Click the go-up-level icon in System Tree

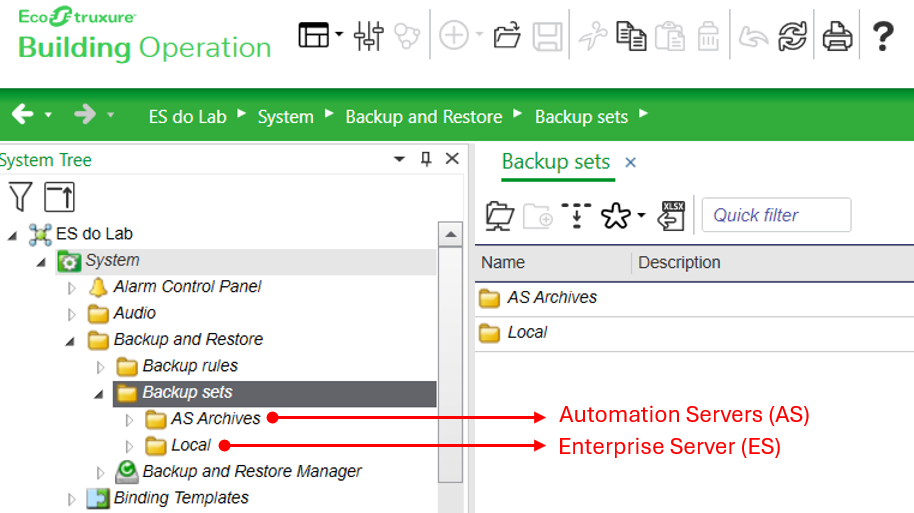pyautogui.click(x=59, y=196)
